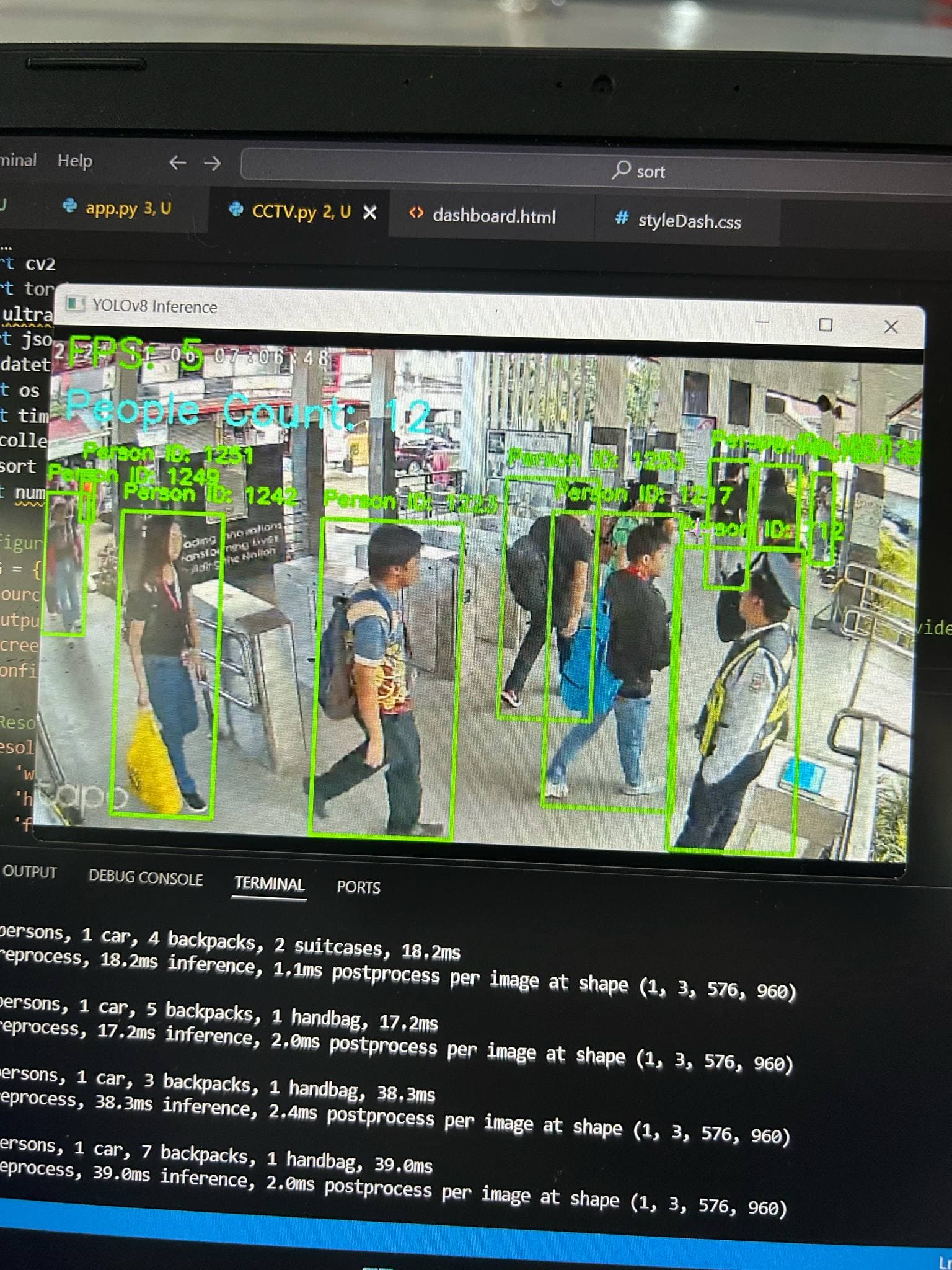Switch to the DEBUG CONSOLE panel
Screen dimensions: 952x1270
(145, 877)
